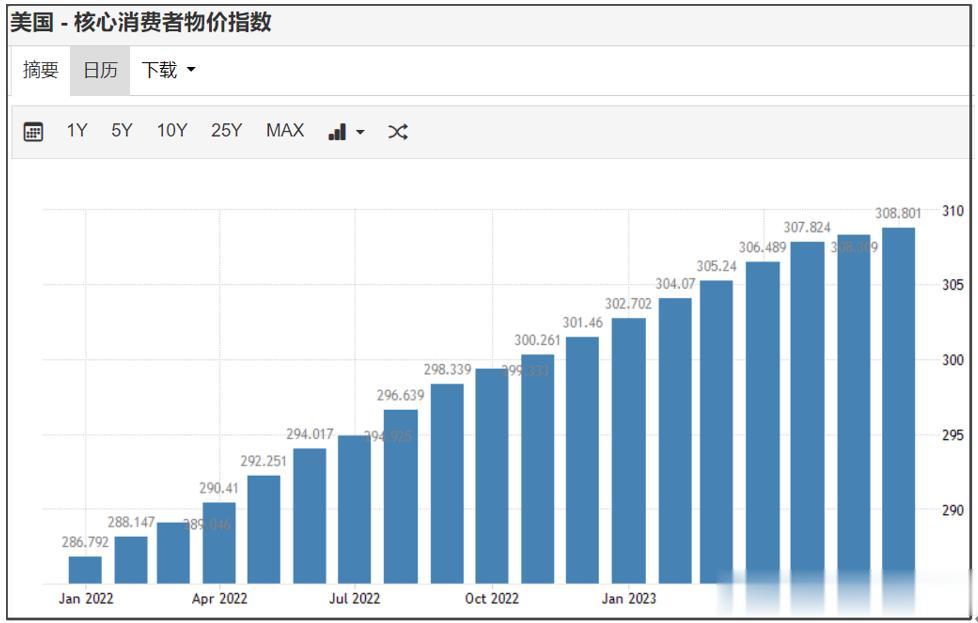
Task: Click the Jan 2023 axis label
Action: click(629, 599)
